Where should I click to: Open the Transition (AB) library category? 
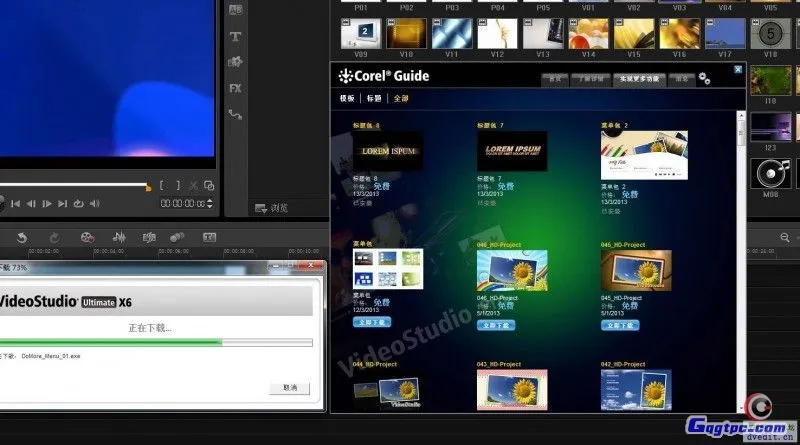coord(235,10)
